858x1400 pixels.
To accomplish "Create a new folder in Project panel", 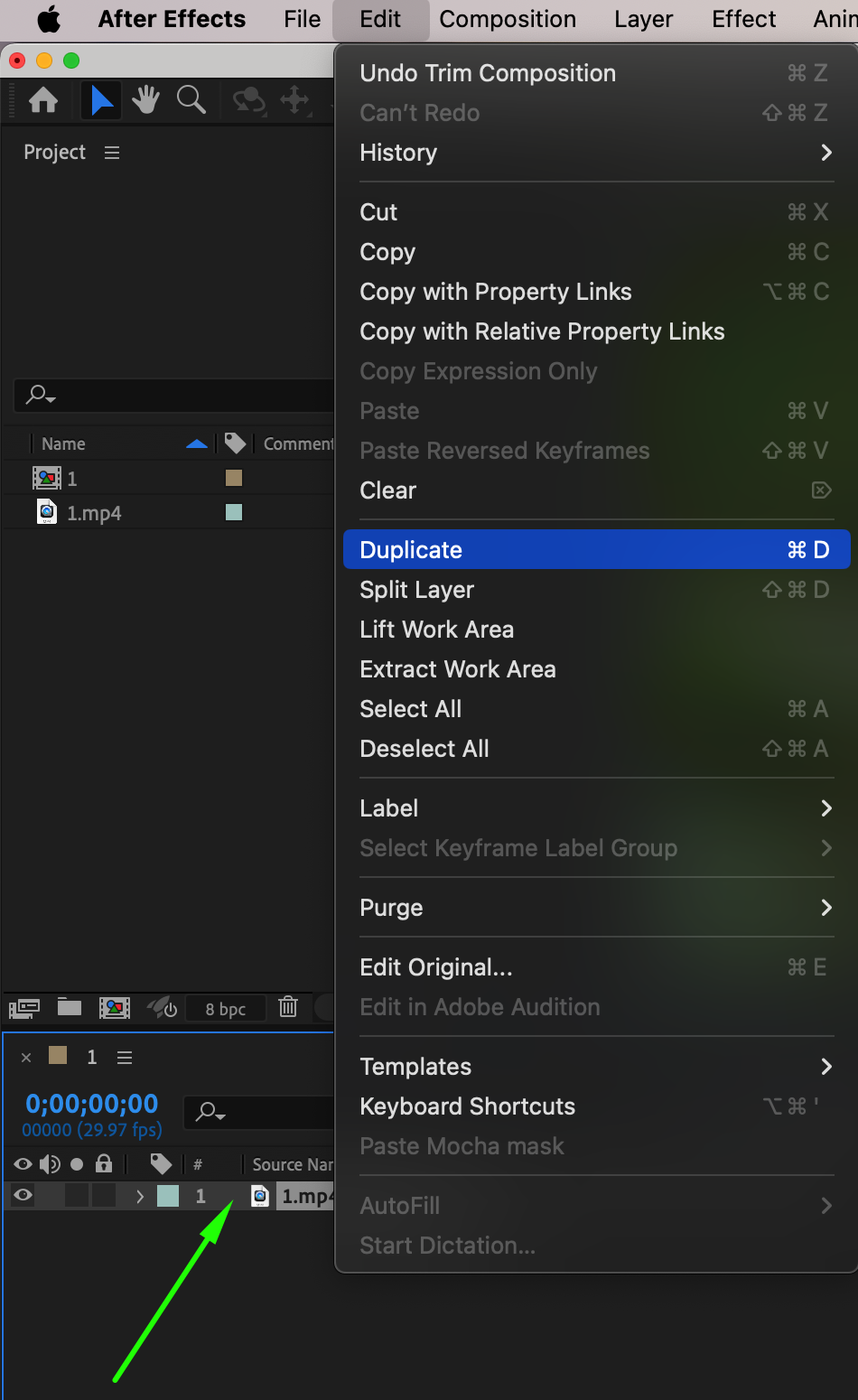I will coord(70,1007).
